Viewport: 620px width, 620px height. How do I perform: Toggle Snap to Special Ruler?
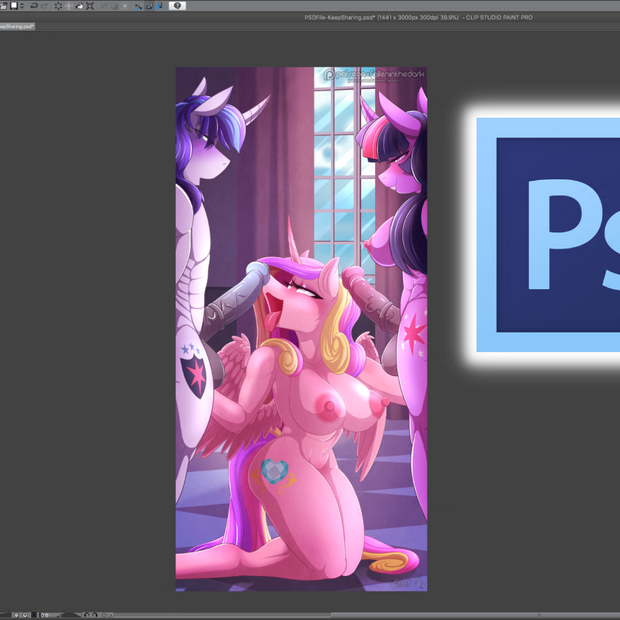[x=149, y=6]
